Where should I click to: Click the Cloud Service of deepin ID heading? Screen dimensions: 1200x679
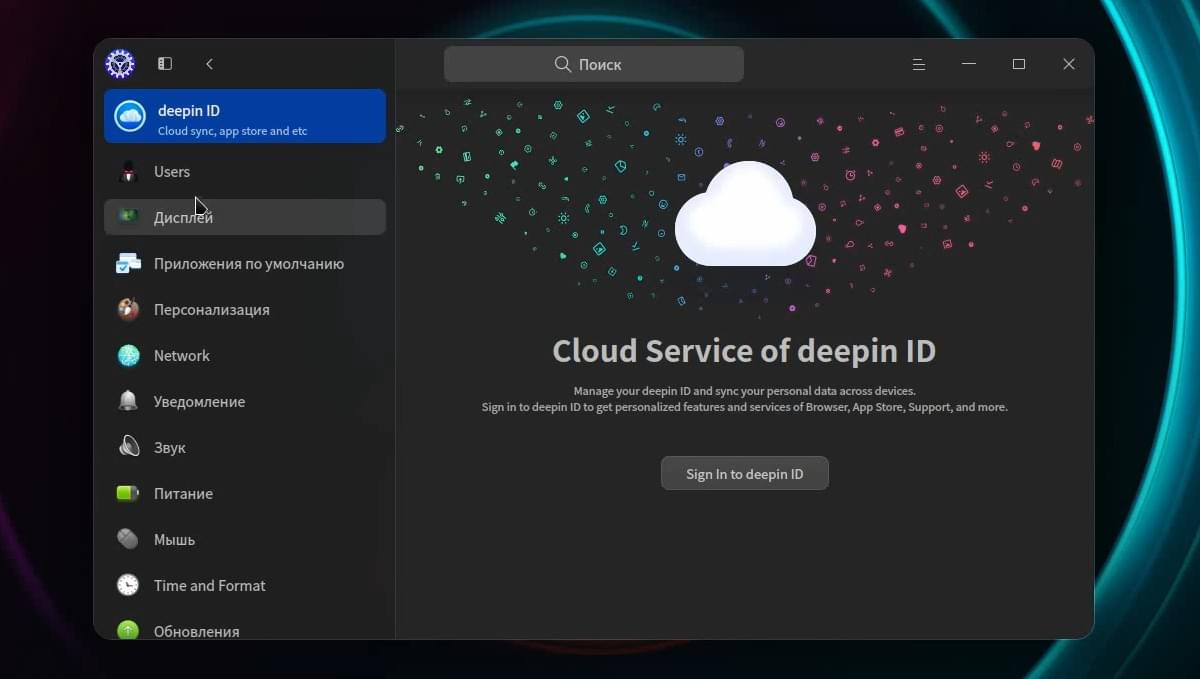point(744,351)
